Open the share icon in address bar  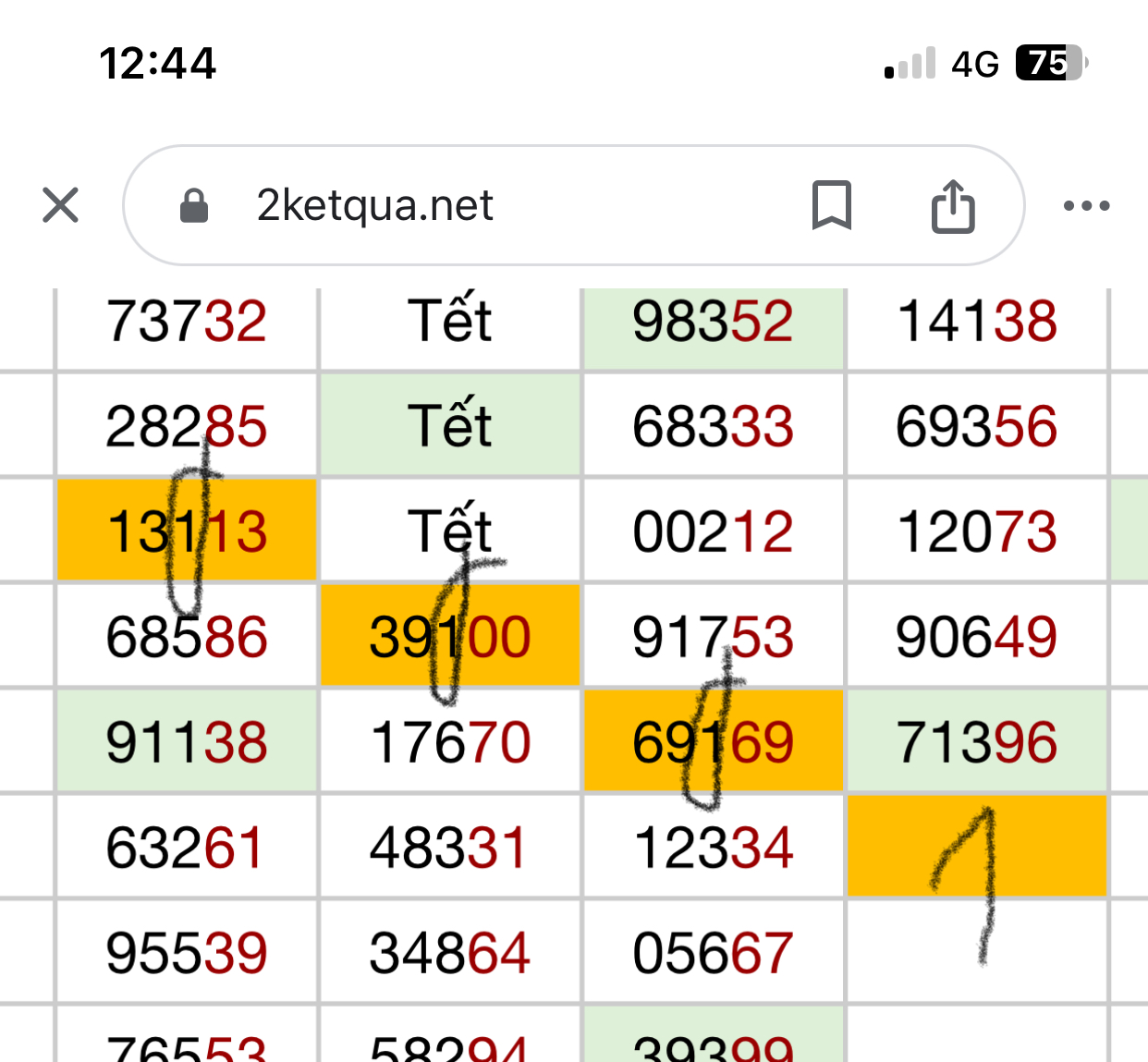coord(953,205)
